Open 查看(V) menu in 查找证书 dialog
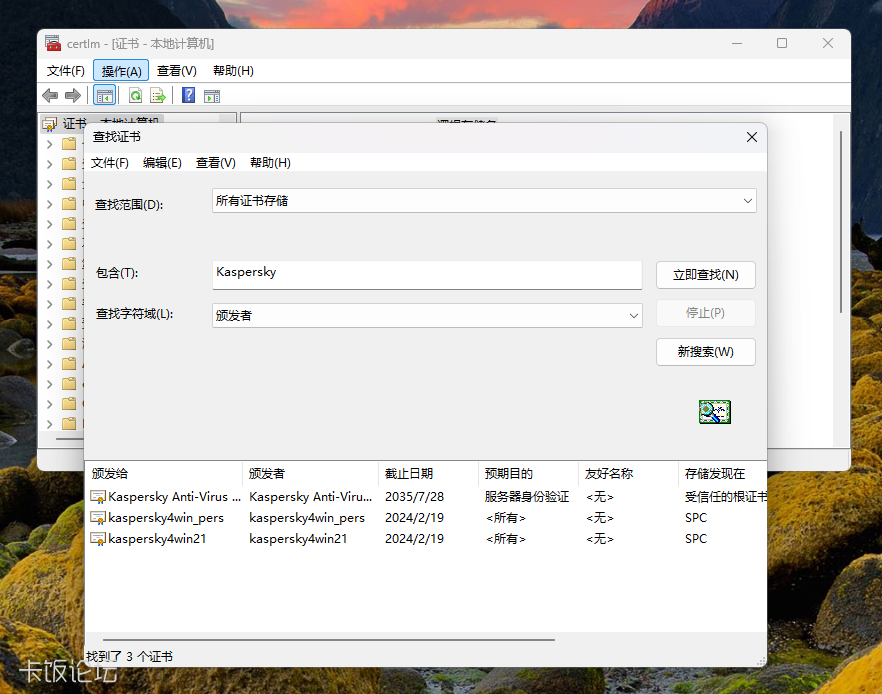This screenshot has height=694, width=882. coord(215,163)
